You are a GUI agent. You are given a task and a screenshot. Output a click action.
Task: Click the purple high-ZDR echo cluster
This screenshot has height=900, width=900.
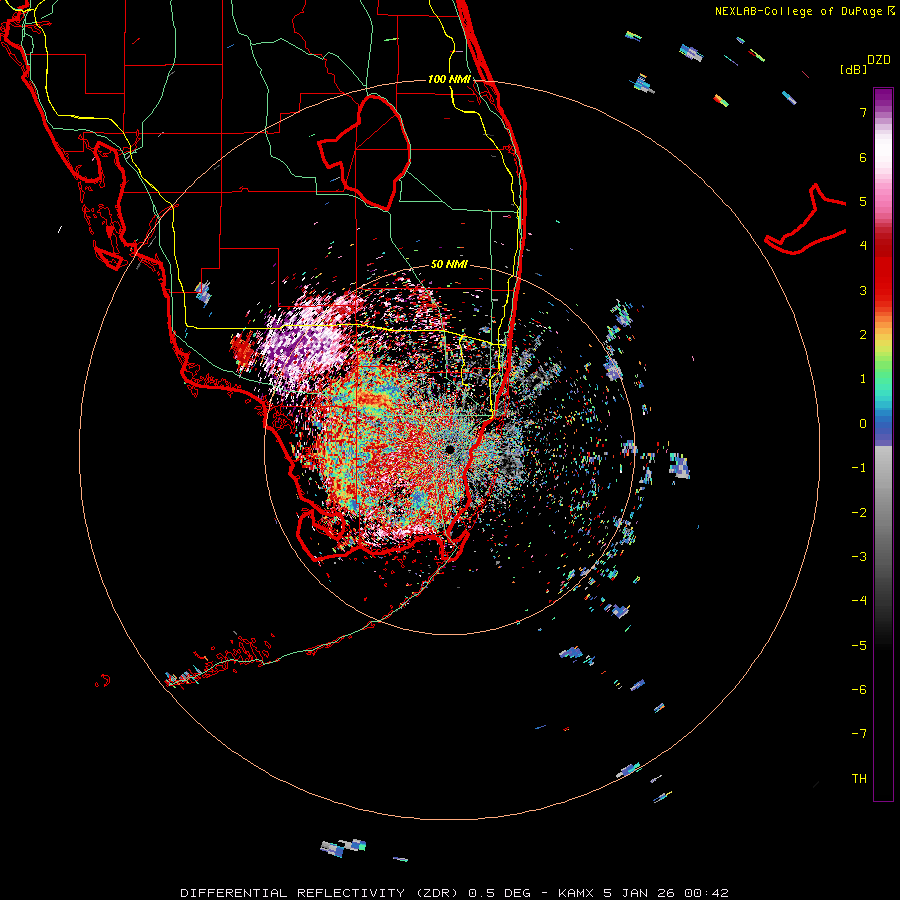[x=303, y=346]
